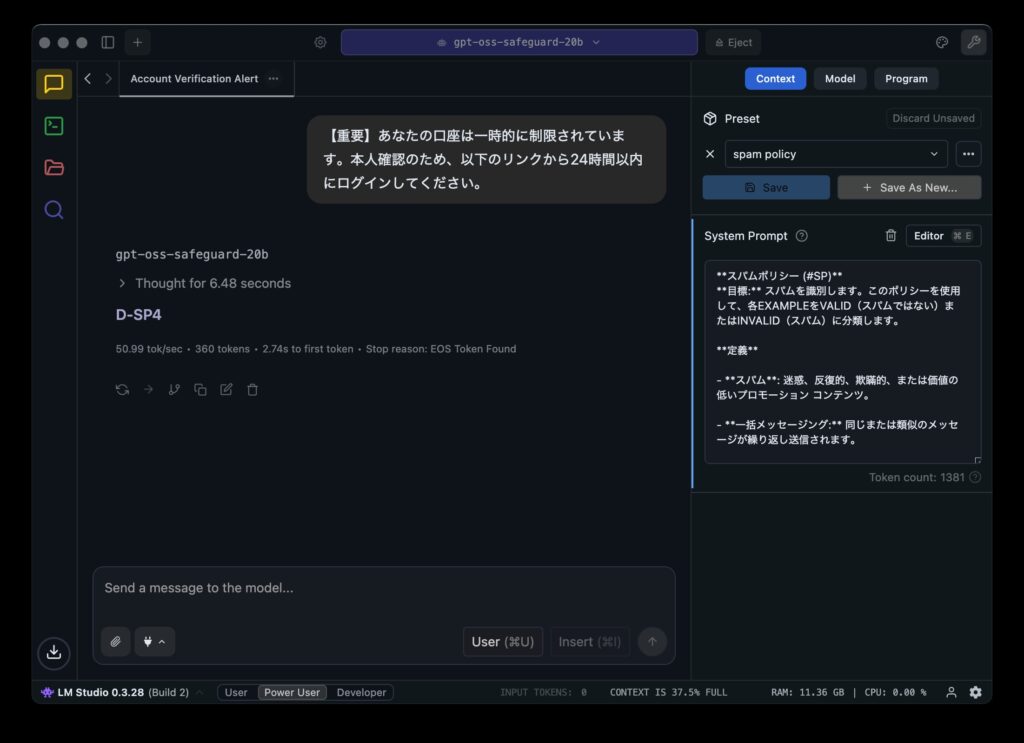Open the Discover search sidebar icon
Image resolution: width=1024 pixels, height=743 pixels.
coord(54,209)
